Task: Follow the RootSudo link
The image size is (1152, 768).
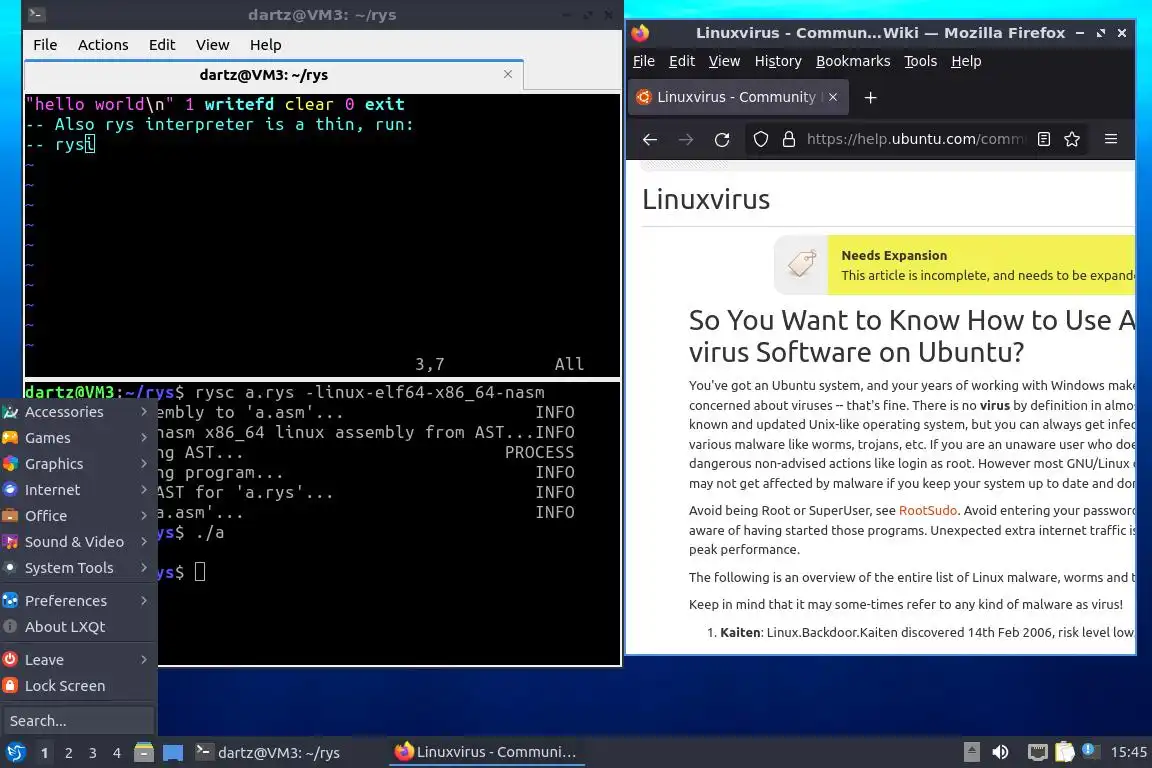Action: click(927, 510)
